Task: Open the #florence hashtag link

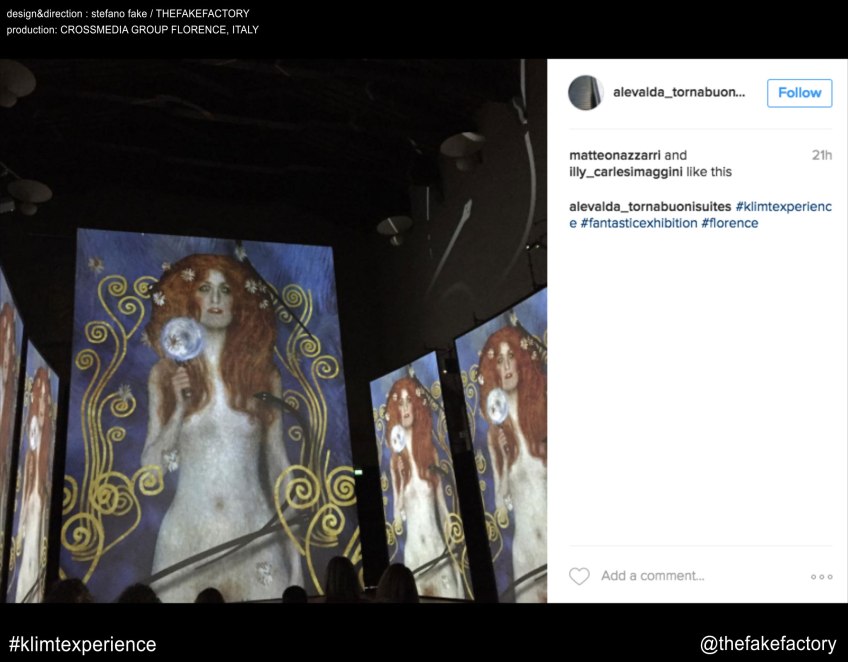Action: click(x=730, y=223)
